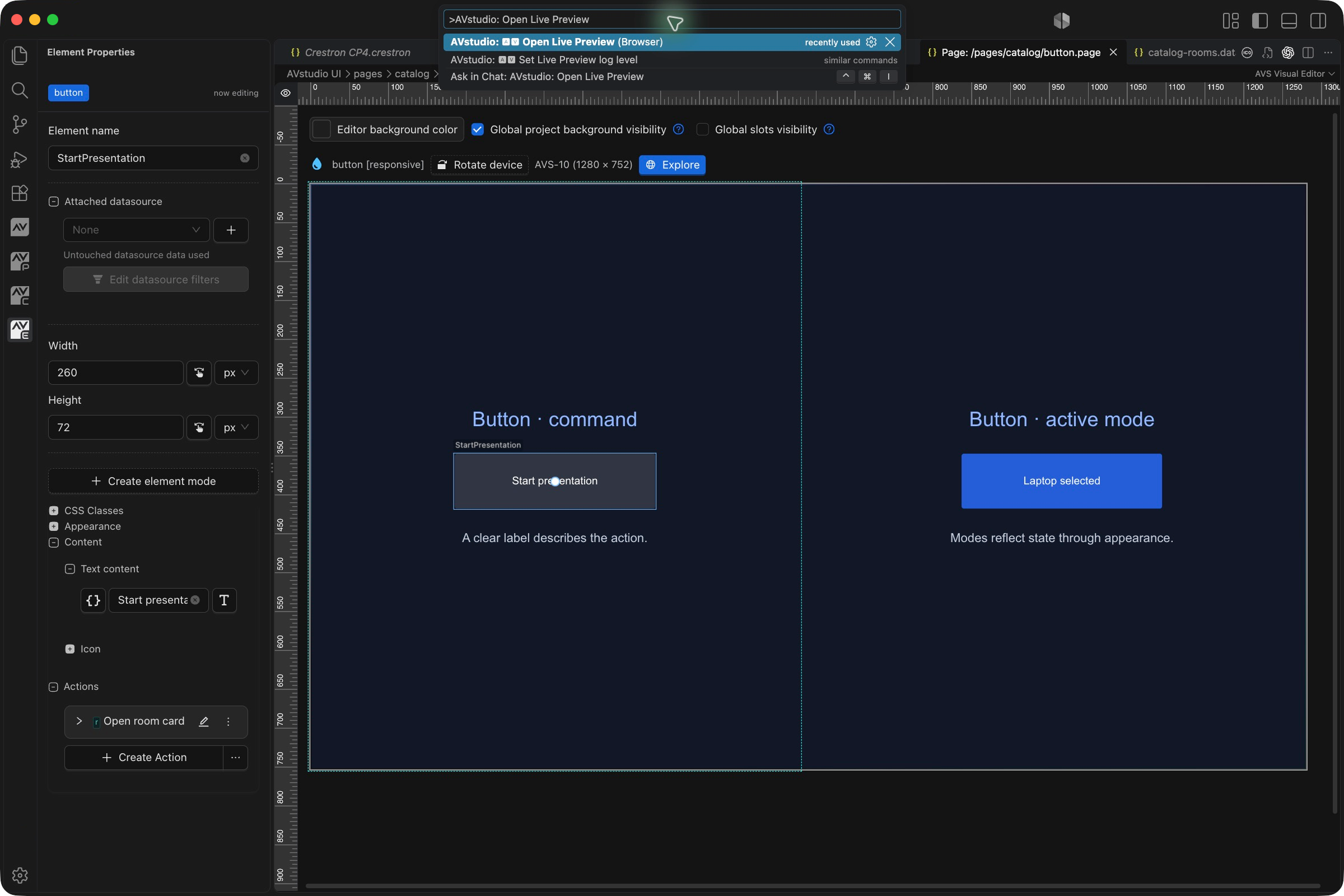Click Rotate device button

point(479,165)
